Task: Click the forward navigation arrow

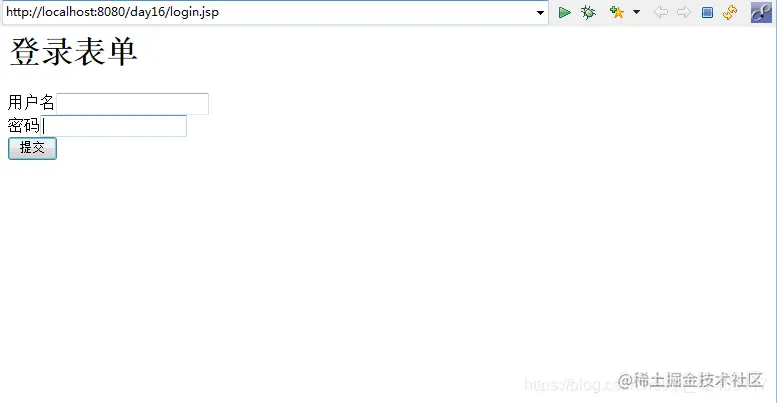Action: coord(684,12)
